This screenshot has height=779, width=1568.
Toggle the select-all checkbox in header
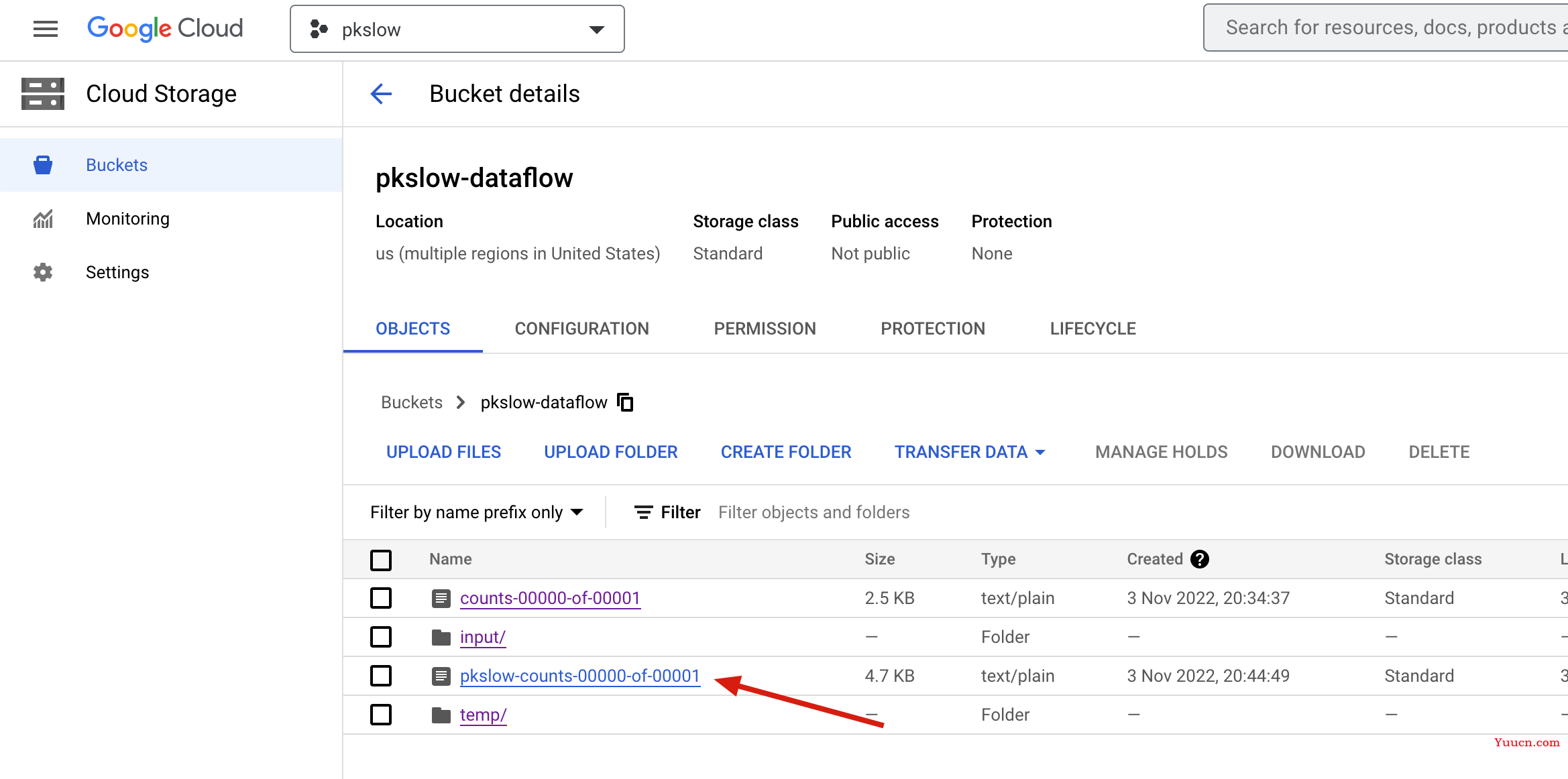pos(381,560)
